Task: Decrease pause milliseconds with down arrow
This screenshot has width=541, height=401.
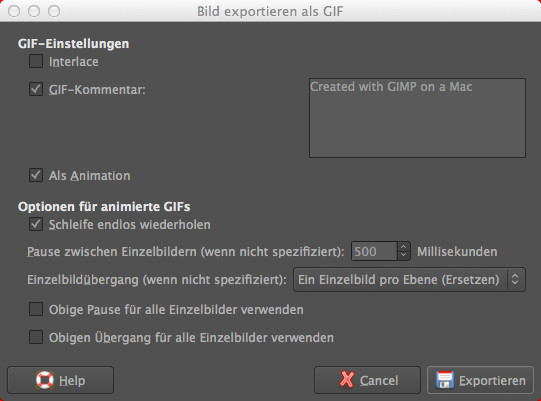Action: pos(403,255)
